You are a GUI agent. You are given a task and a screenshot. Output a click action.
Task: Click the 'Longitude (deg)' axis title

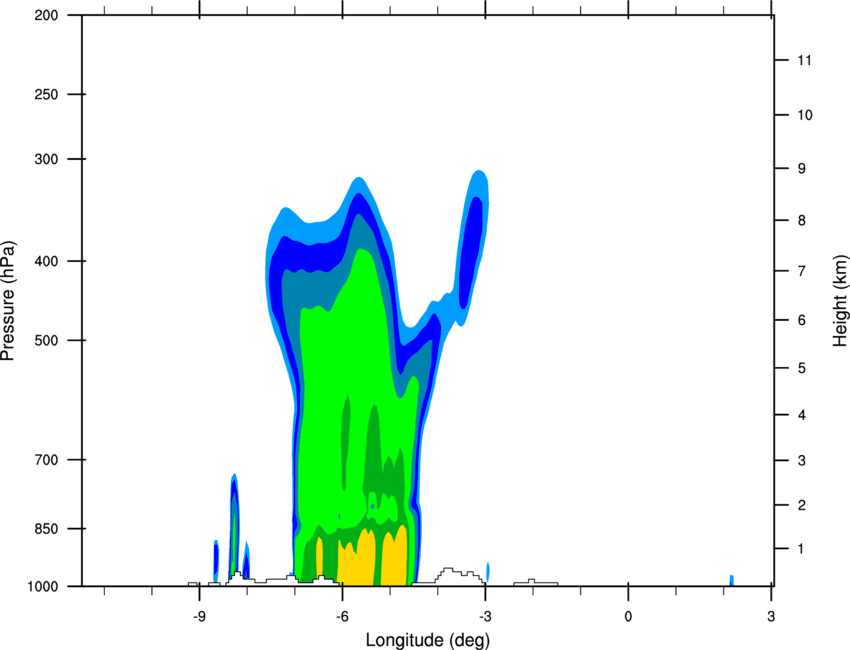(428, 640)
